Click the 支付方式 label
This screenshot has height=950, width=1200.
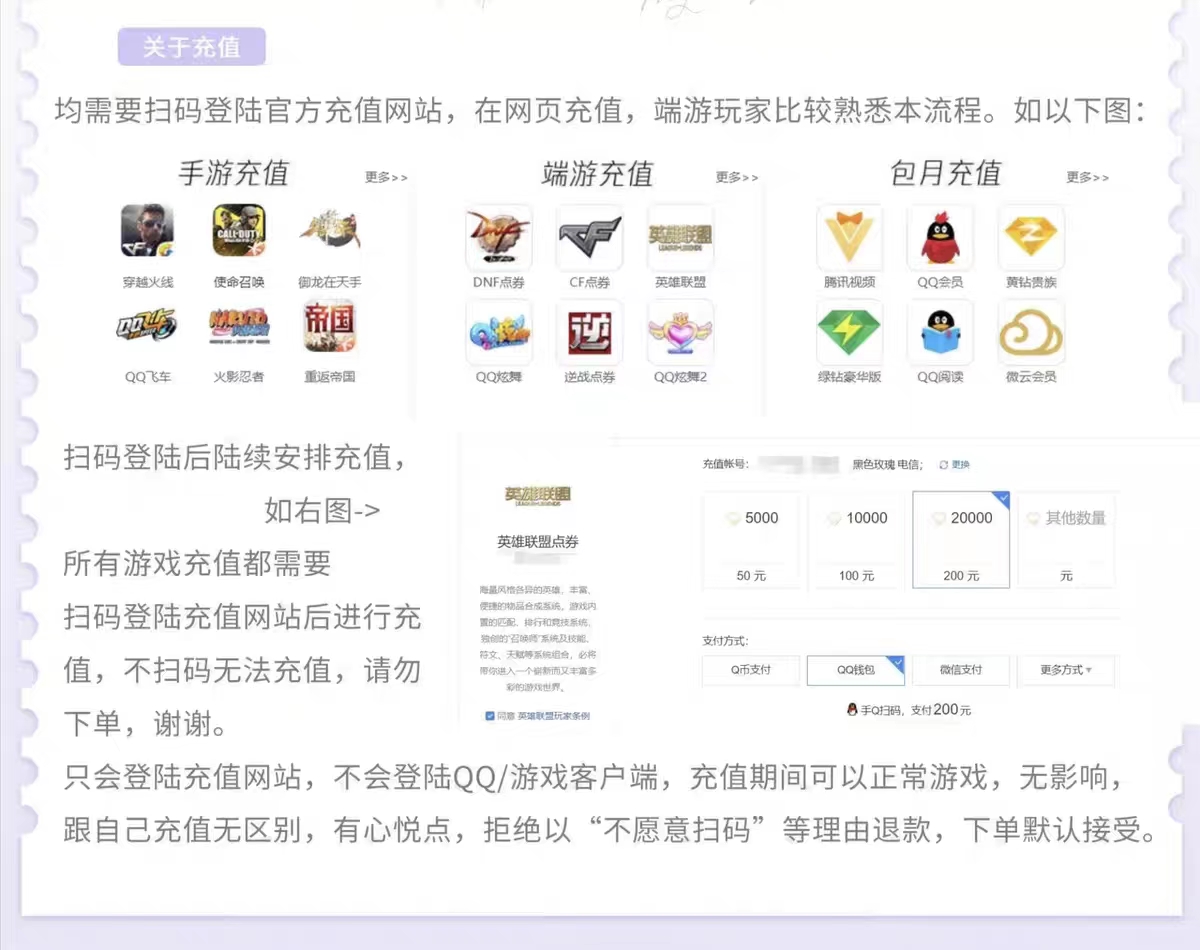tap(726, 640)
